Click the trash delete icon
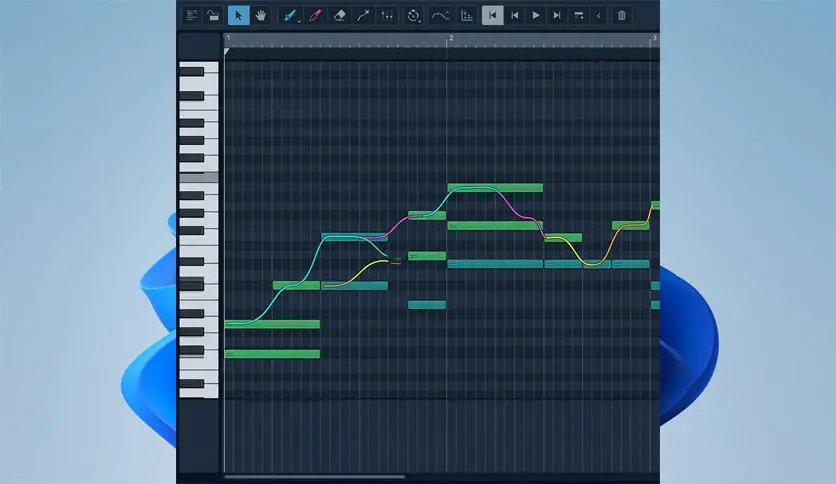The width and height of the screenshot is (836, 484). 622,15
